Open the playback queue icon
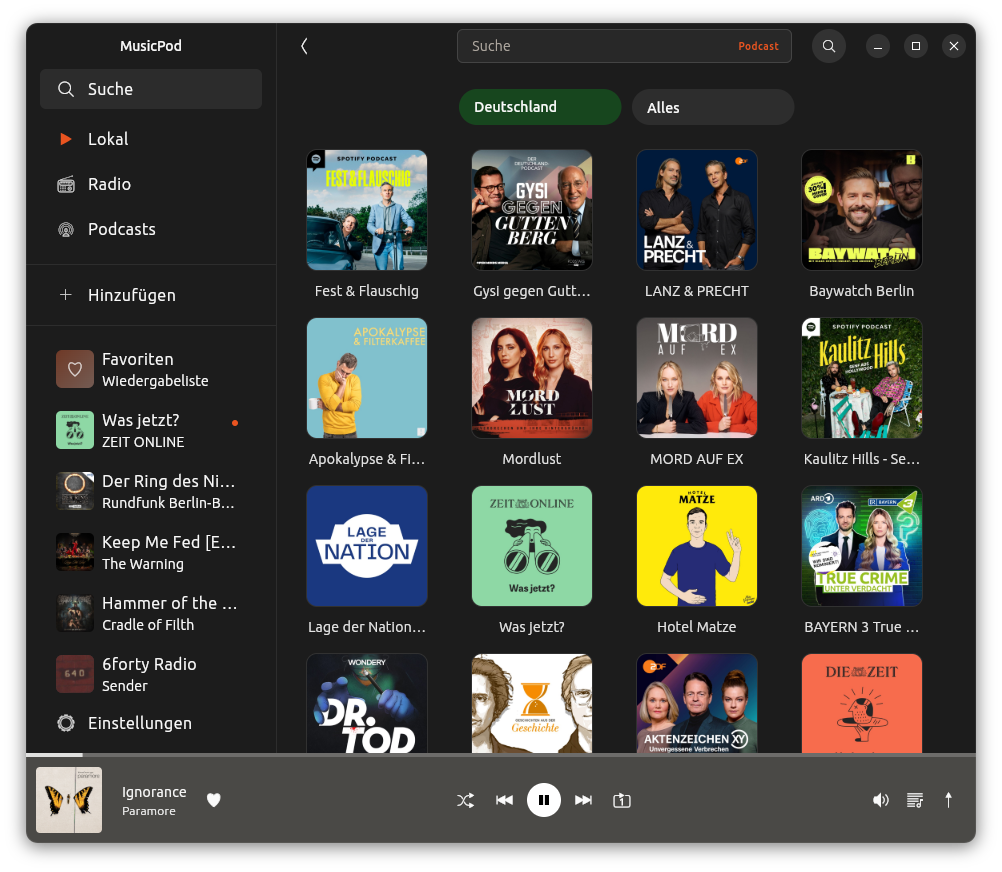The width and height of the screenshot is (1002, 872). point(915,800)
